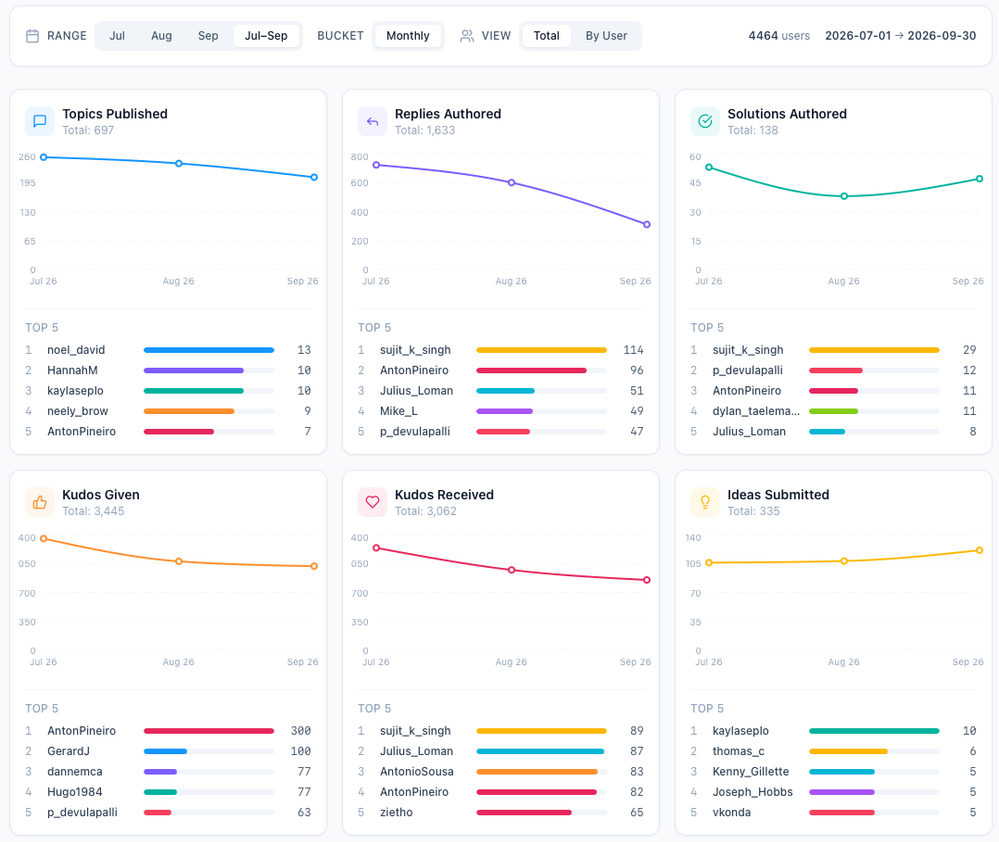
Task: Click noel_david in Topics Published top 5
Action: [76, 350]
